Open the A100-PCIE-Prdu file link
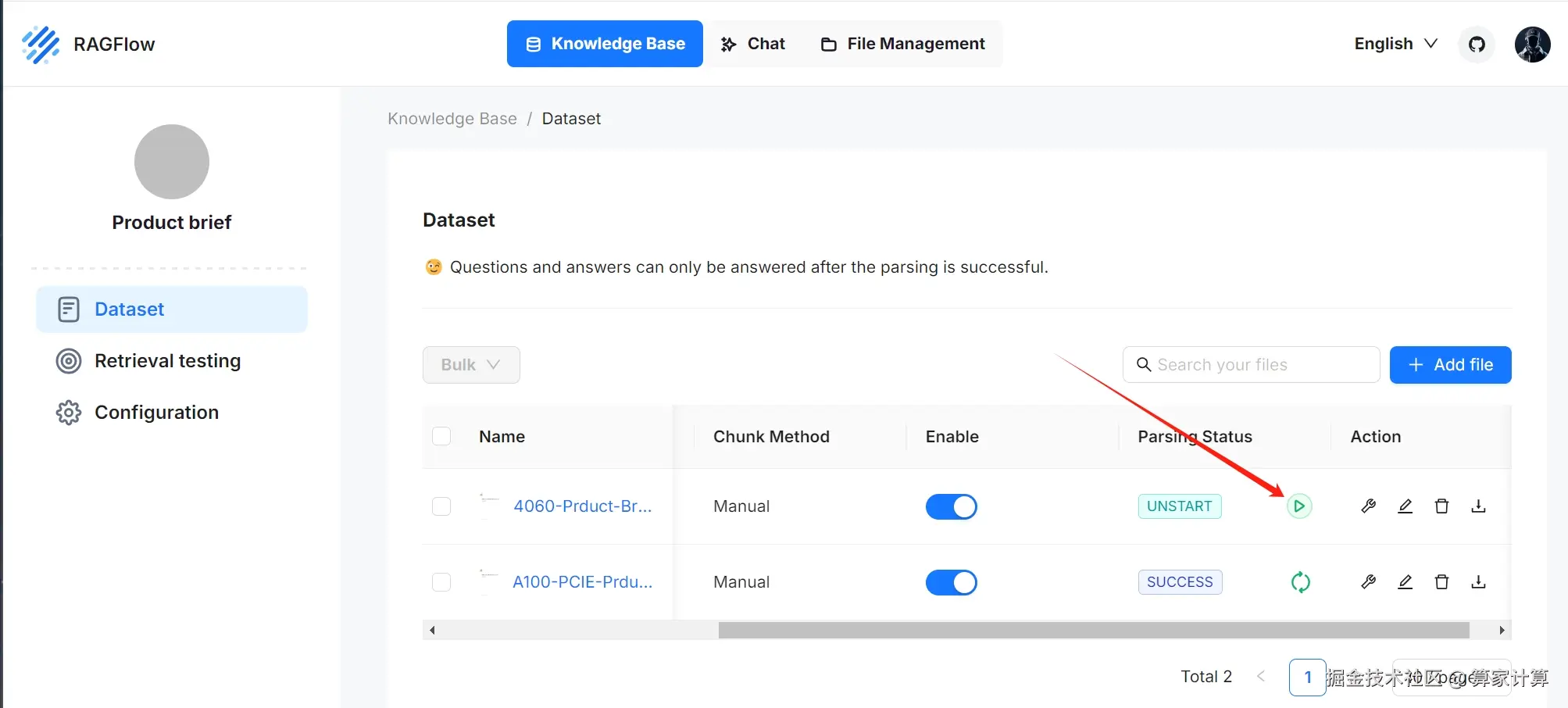Viewport: 1568px width, 708px height. (x=582, y=582)
